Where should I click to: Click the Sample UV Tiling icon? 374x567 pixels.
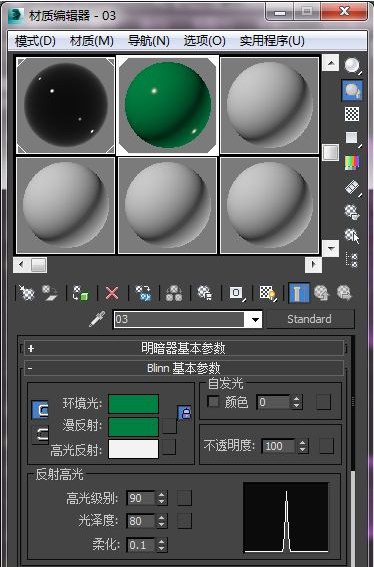(x=352, y=138)
